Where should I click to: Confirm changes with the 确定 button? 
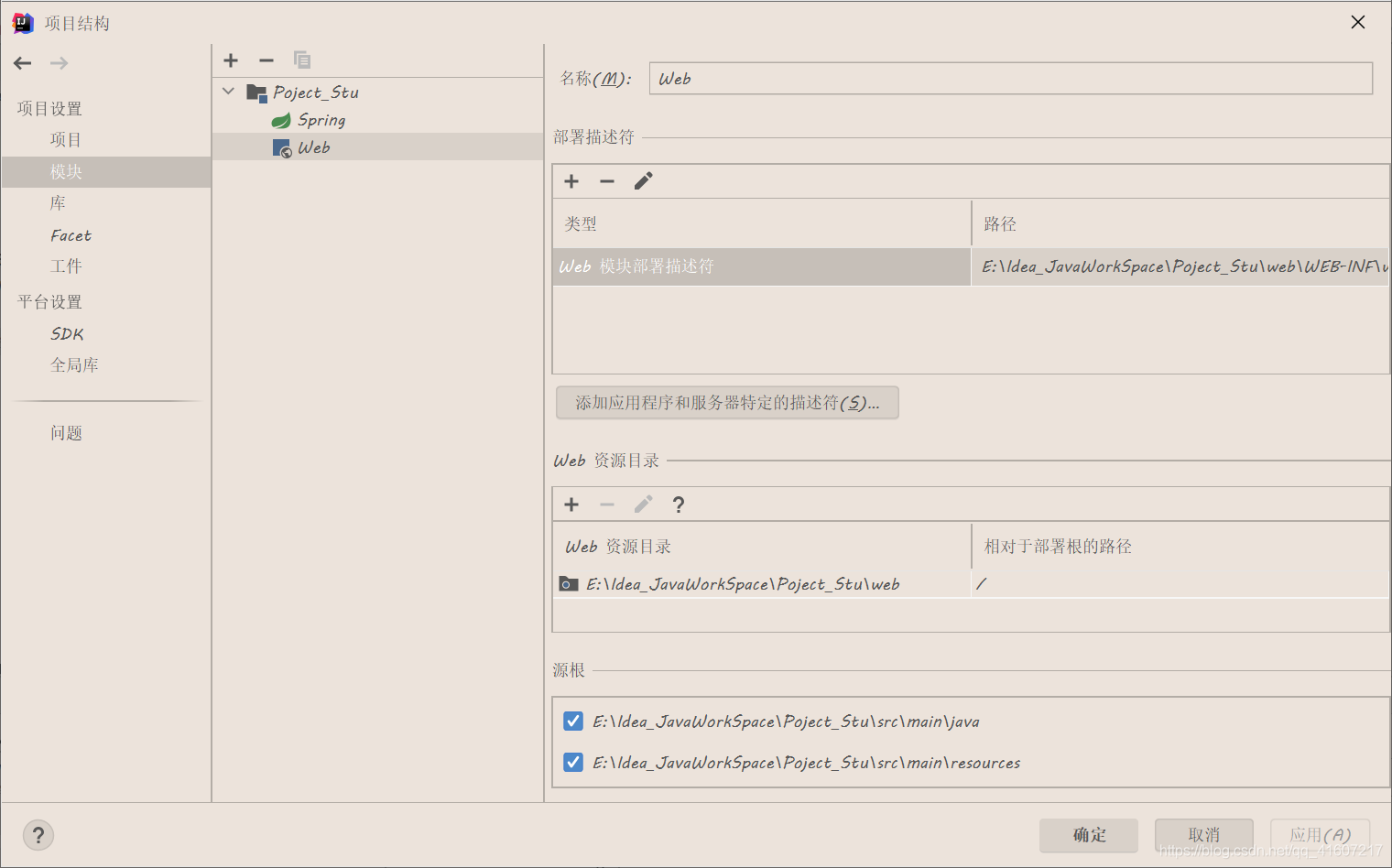(x=1088, y=835)
